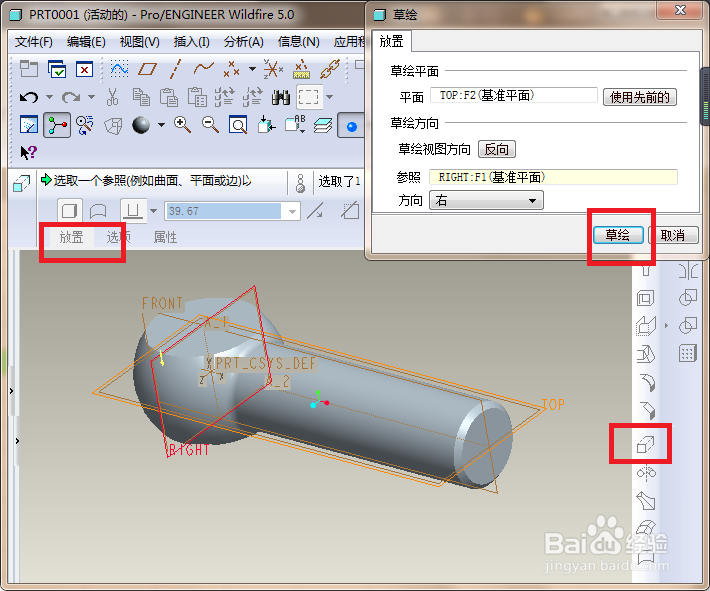The width and height of the screenshot is (710, 591).
Task: Select the Revolve tool in right toolbar
Action: [x=646, y=473]
